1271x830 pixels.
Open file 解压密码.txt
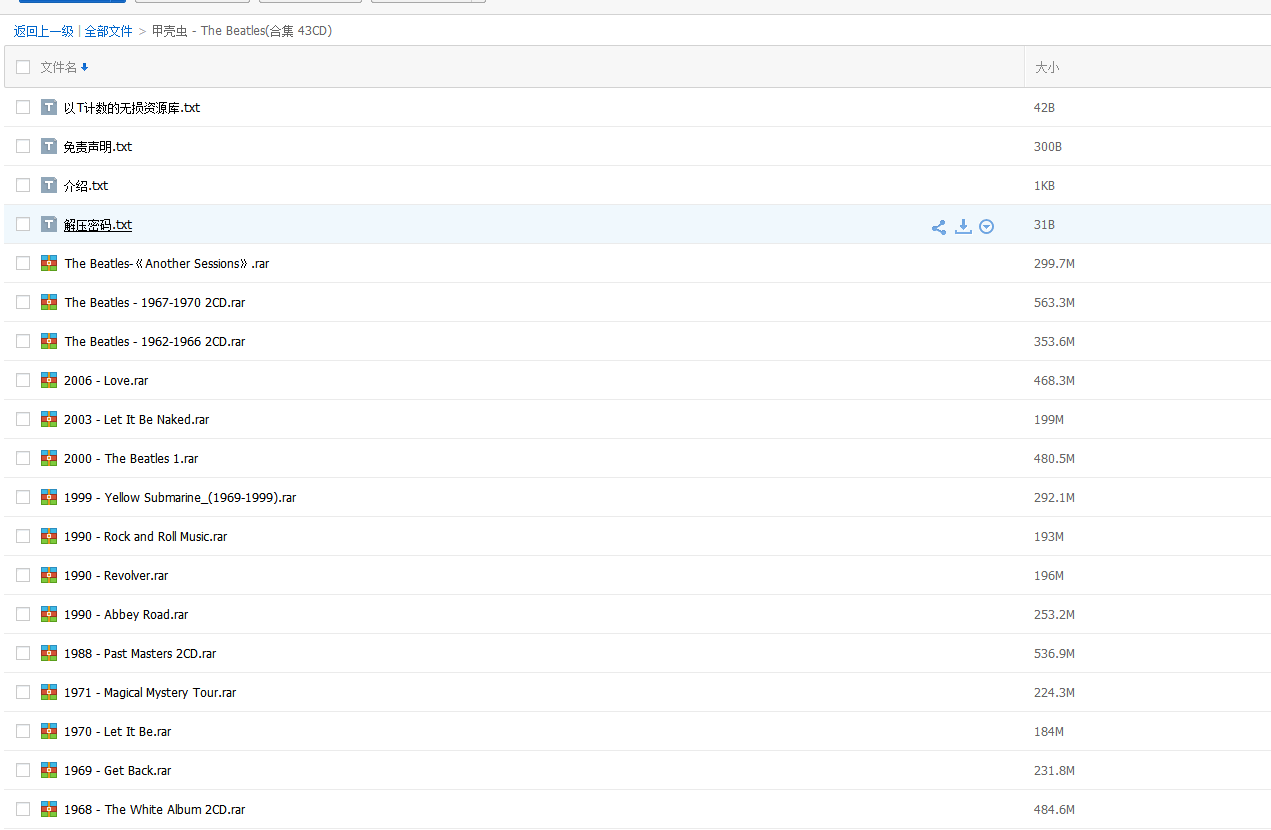(x=98, y=225)
